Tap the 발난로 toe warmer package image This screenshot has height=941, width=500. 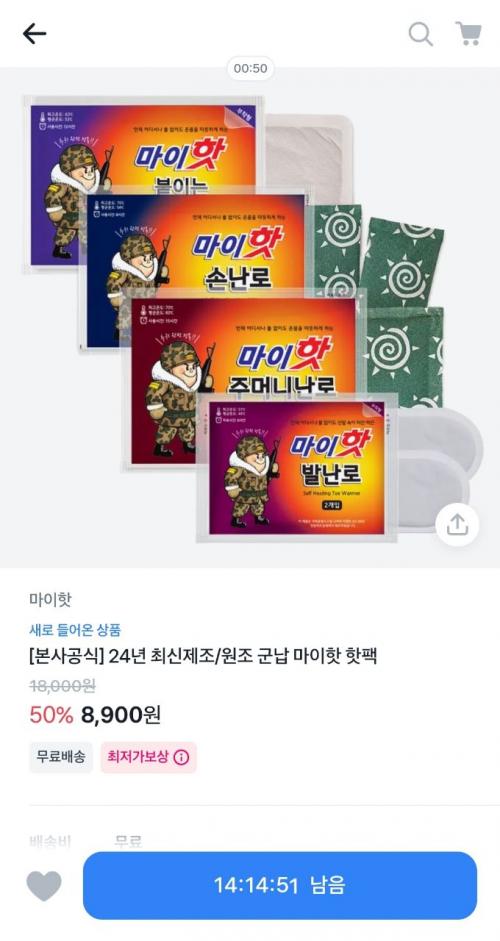297,467
